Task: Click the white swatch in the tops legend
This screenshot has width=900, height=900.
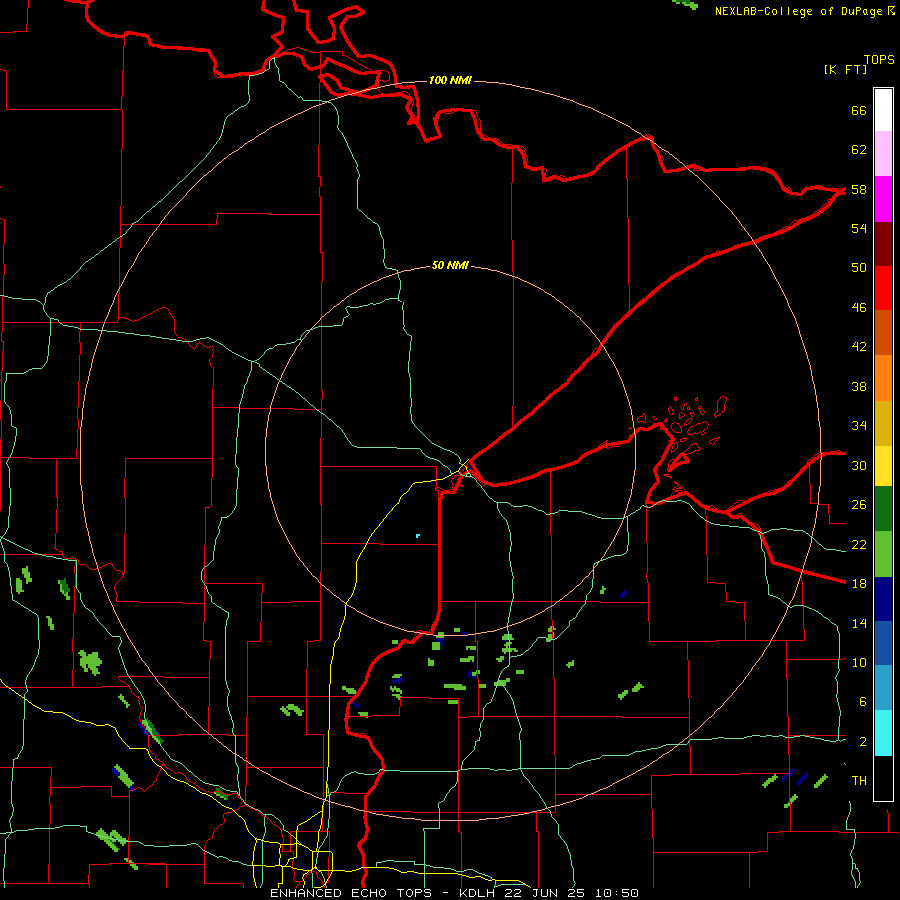Action: tap(883, 110)
